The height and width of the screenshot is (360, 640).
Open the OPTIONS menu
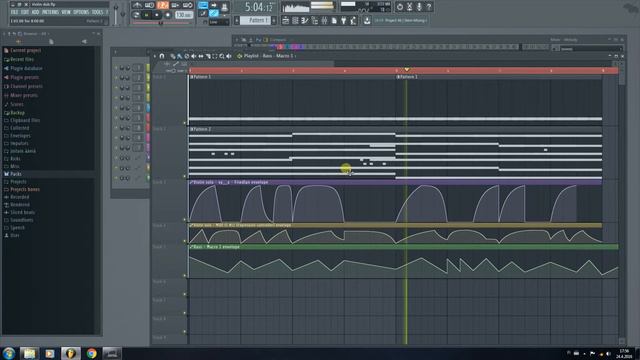pyautogui.click(x=81, y=12)
